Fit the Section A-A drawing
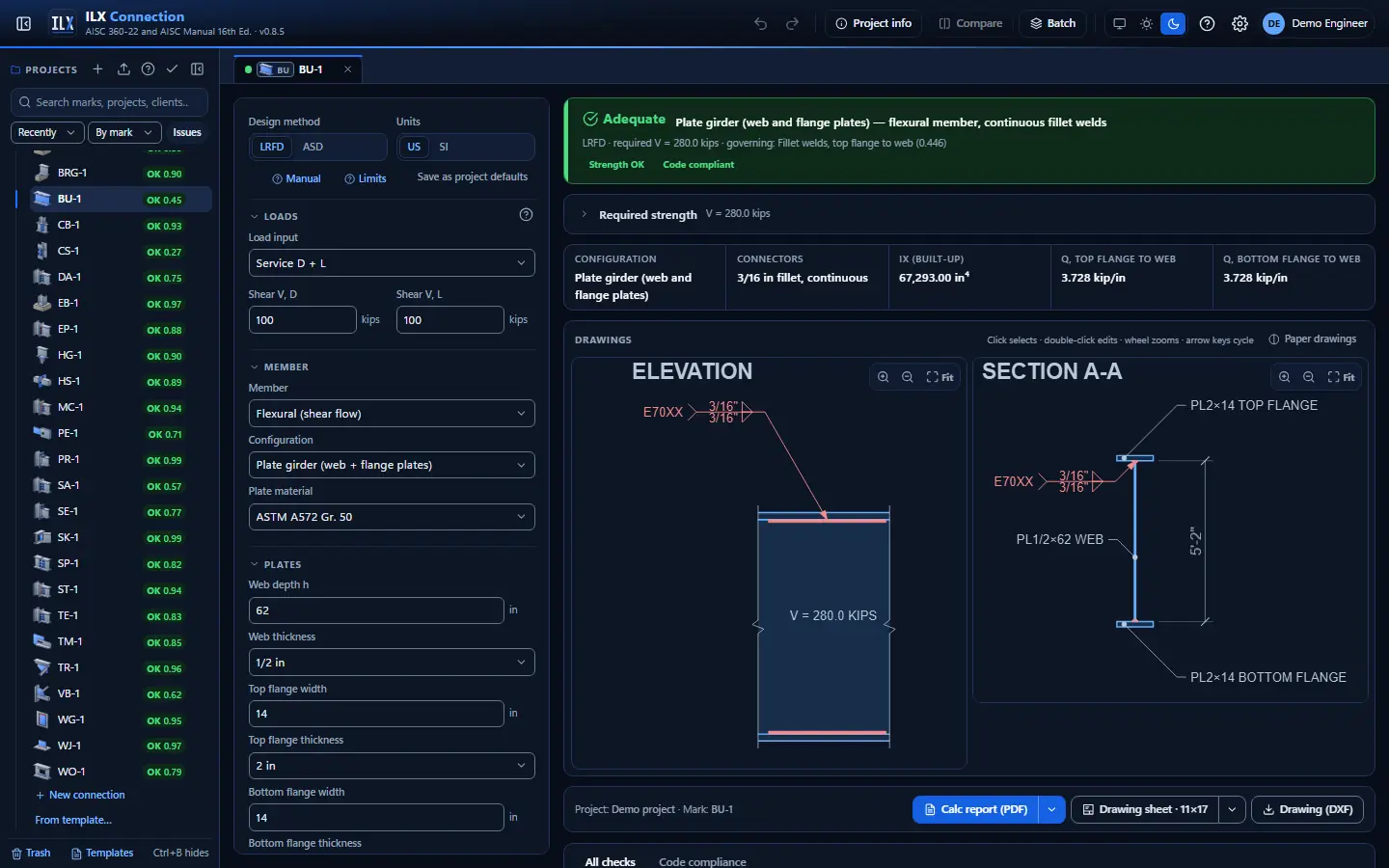1389x868 pixels. [x=1341, y=377]
